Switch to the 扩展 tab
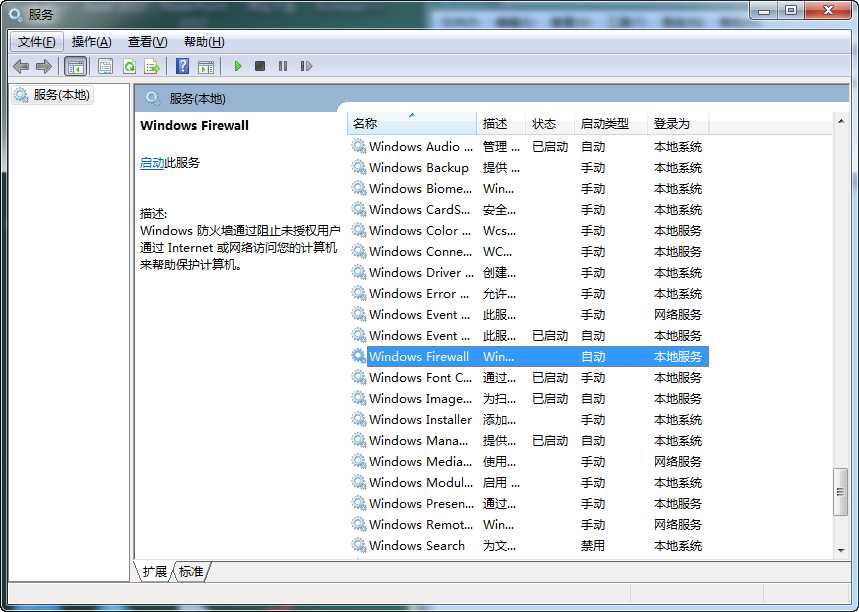Screen dimensions: 859x612 click(x=154, y=571)
